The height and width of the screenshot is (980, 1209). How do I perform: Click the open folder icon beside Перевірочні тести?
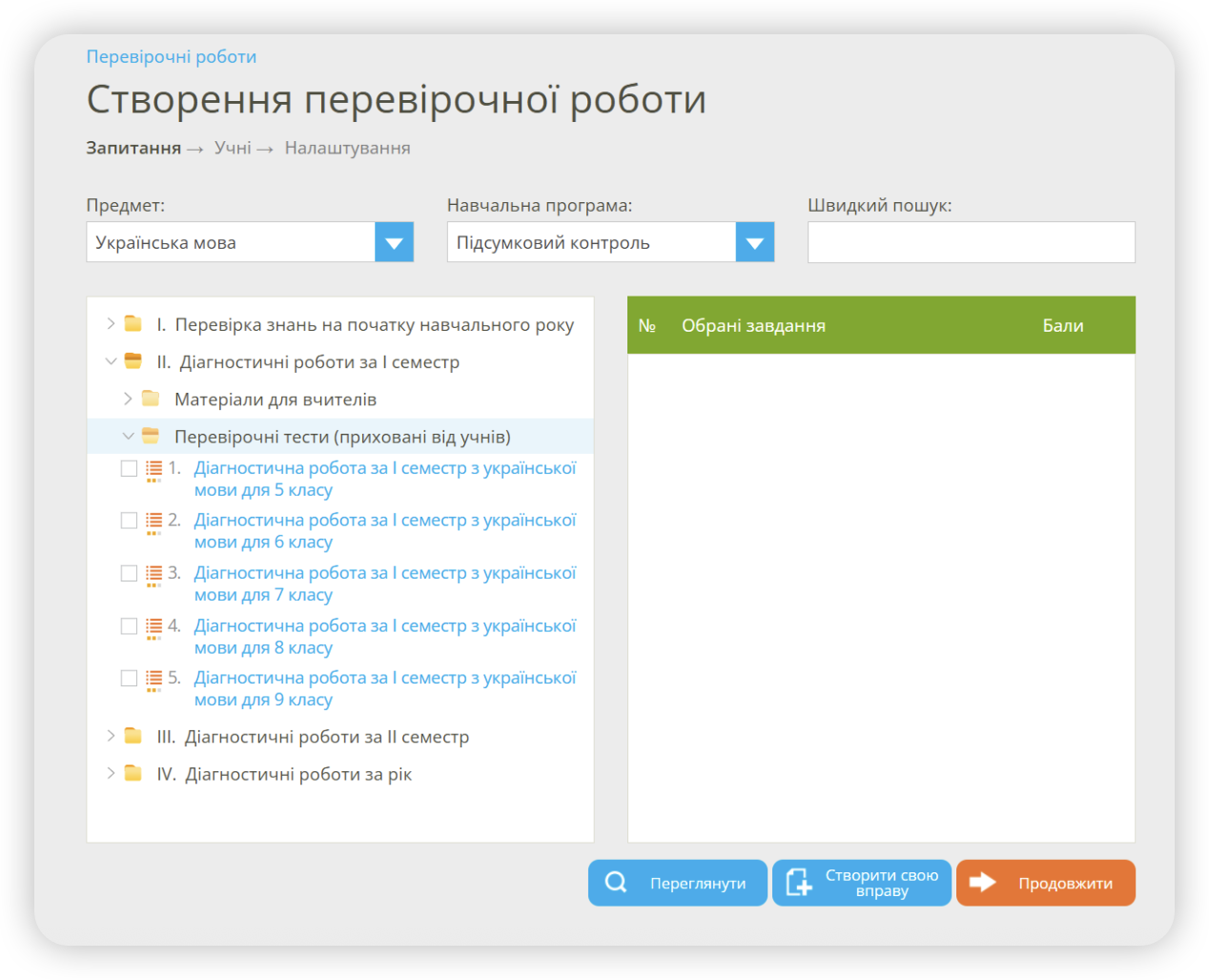153,436
